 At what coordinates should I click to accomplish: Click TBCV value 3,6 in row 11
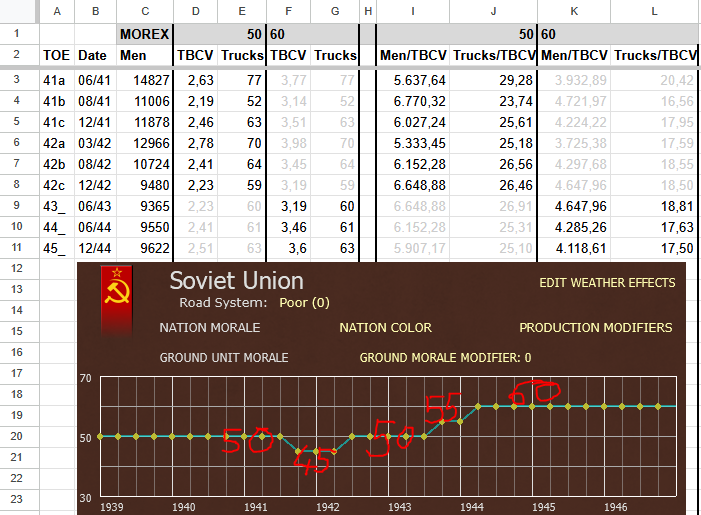288,248
